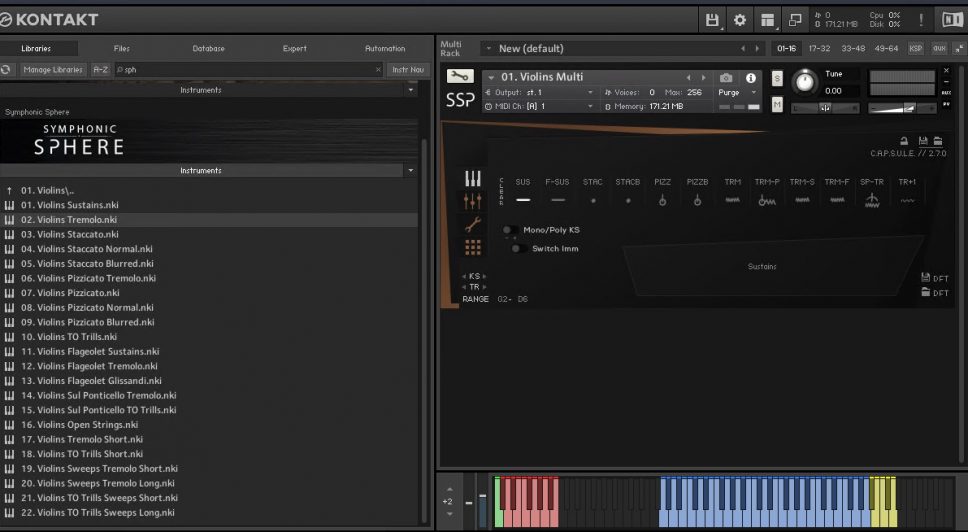Click the Tune knob
The width and height of the screenshot is (968, 532).
tap(804, 81)
